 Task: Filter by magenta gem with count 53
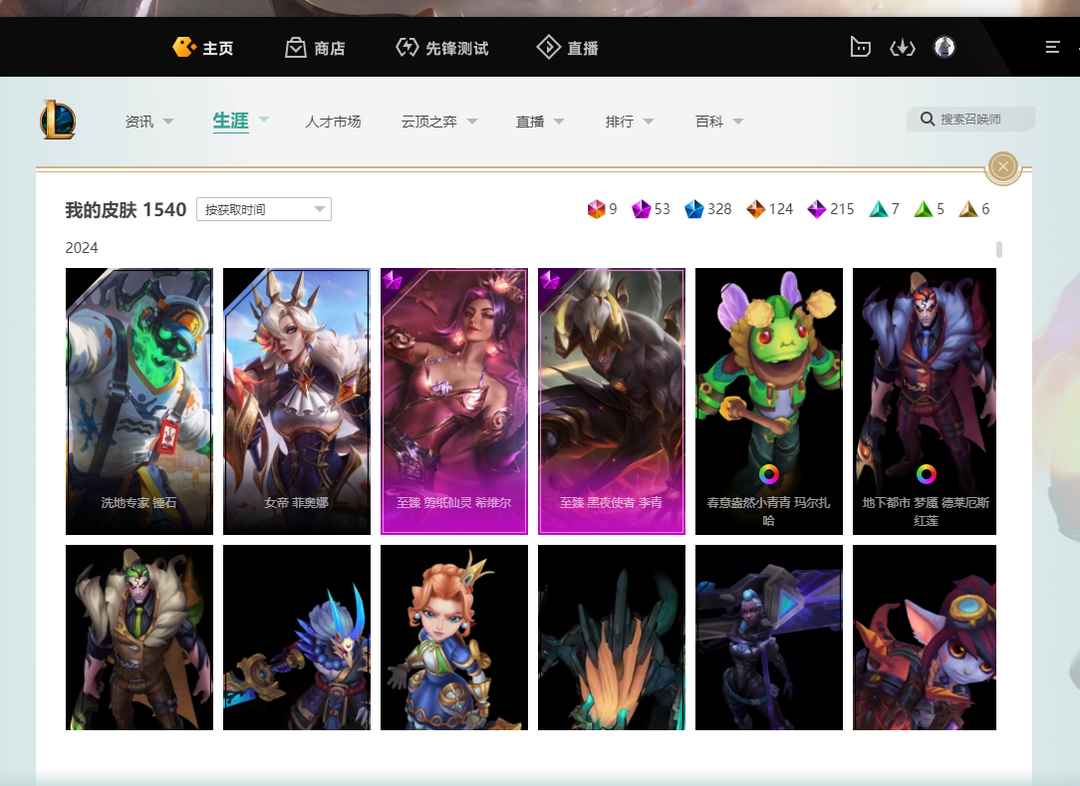[x=641, y=209]
